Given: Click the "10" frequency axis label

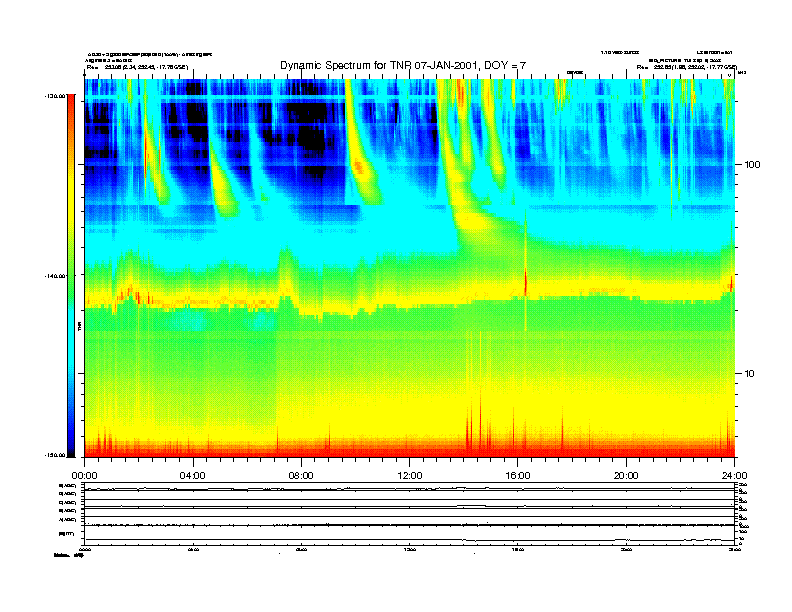Looking at the screenshot, I should tap(750, 374).
